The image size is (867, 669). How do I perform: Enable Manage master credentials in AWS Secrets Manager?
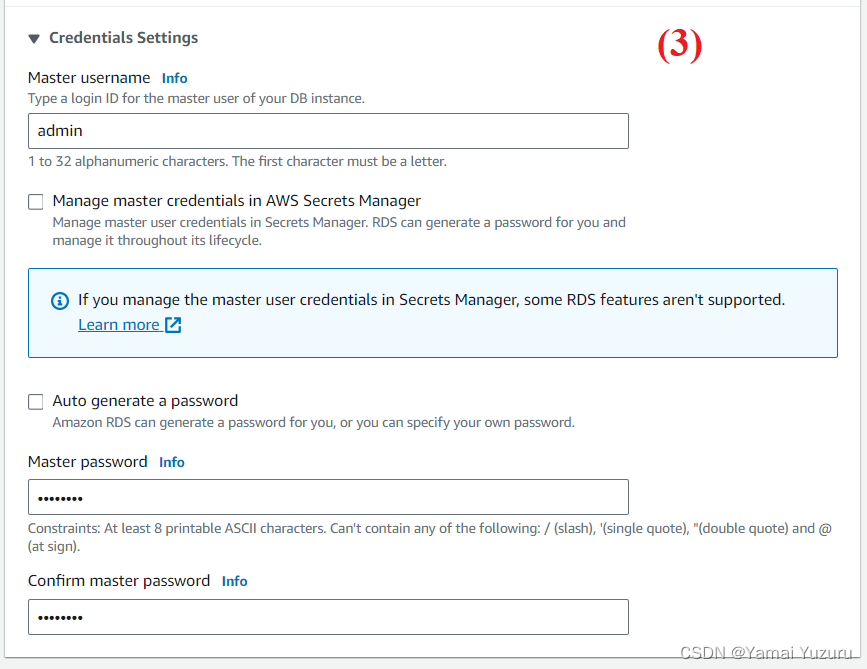point(36,202)
